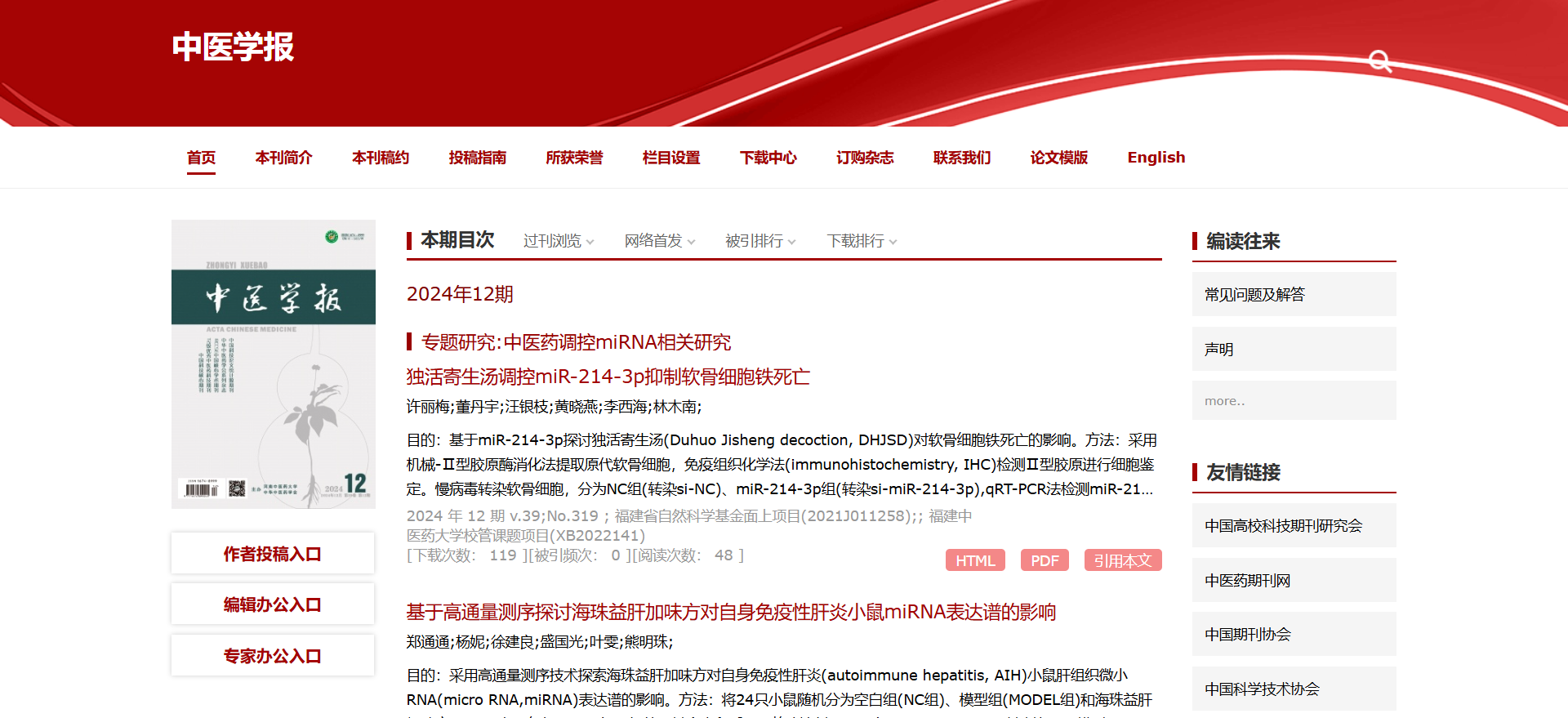Click the search magnifier icon in header
The height and width of the screenshot is (718, 1568).
tap(1379, 61)
